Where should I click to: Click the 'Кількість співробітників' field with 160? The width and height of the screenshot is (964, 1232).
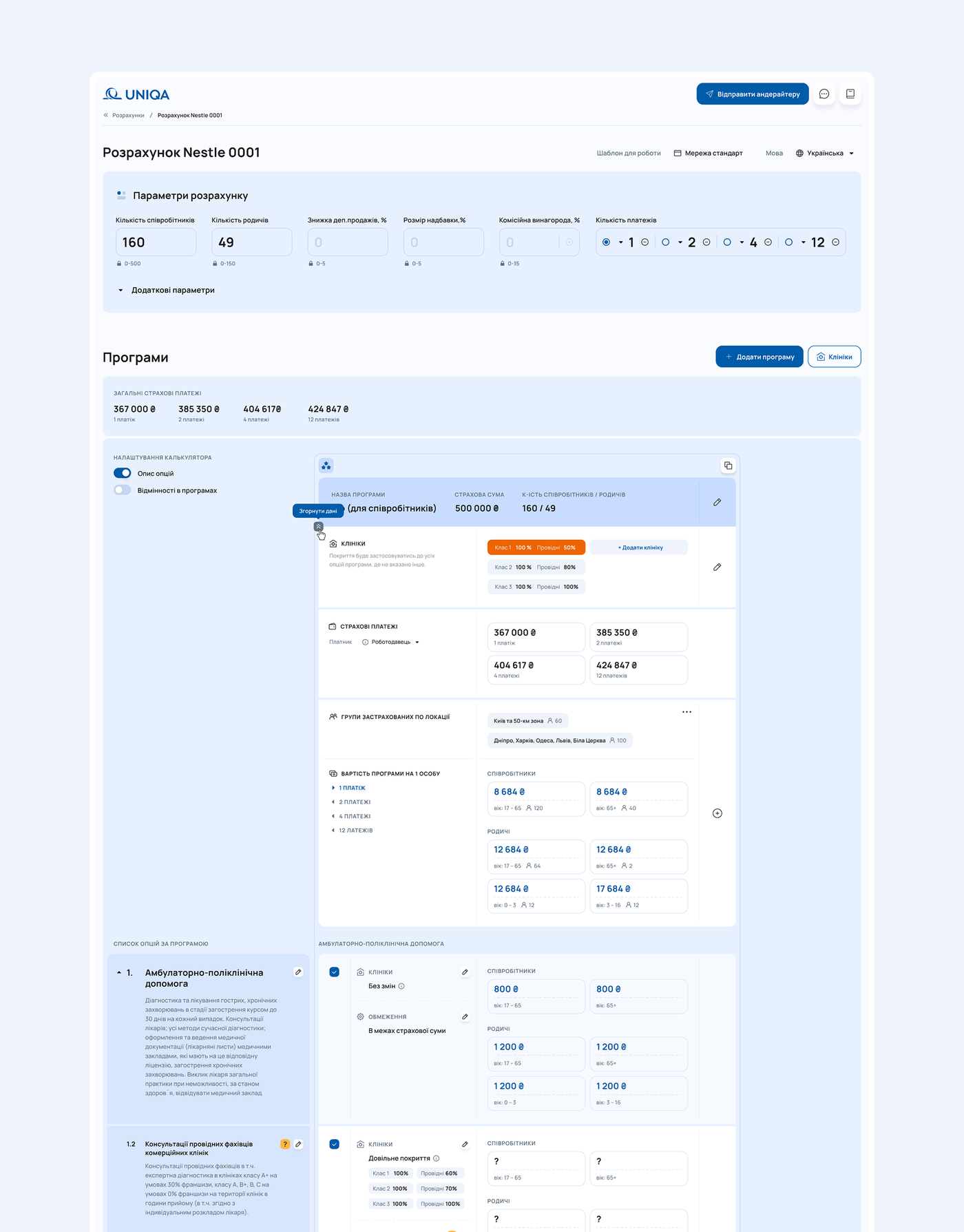[156, 242]
